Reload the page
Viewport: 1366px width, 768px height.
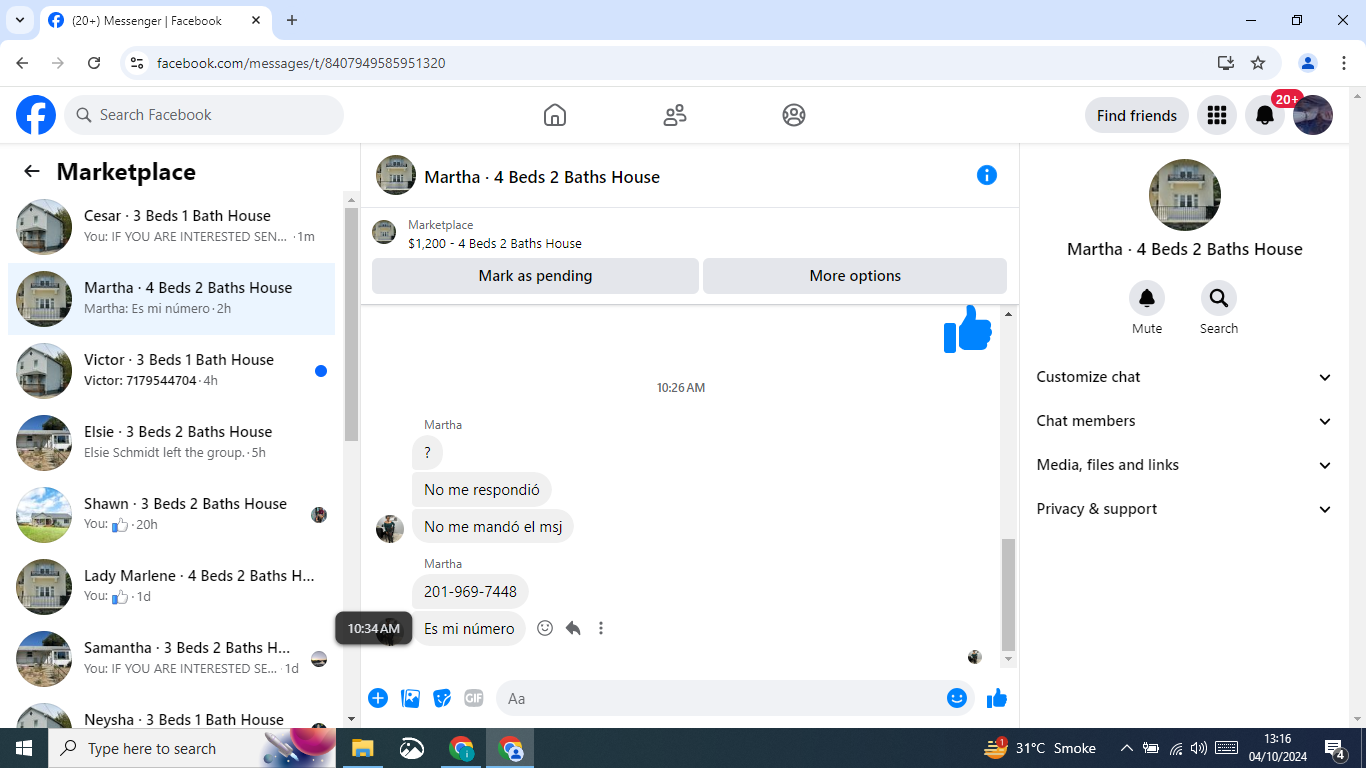pos(94,63)
